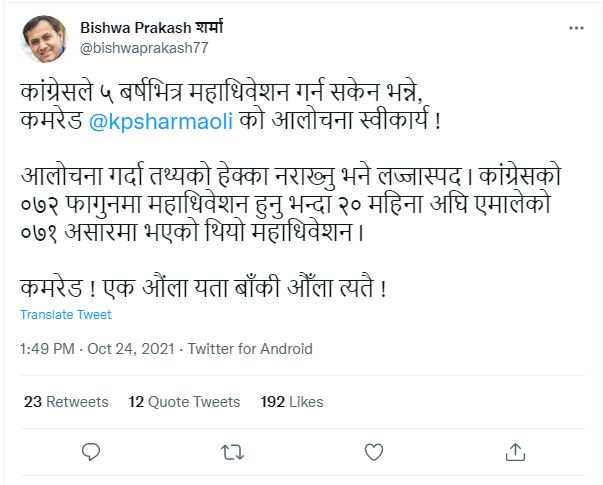603x485 pixels.
Task: View the 192 Likes list
Action: point(292,401)
